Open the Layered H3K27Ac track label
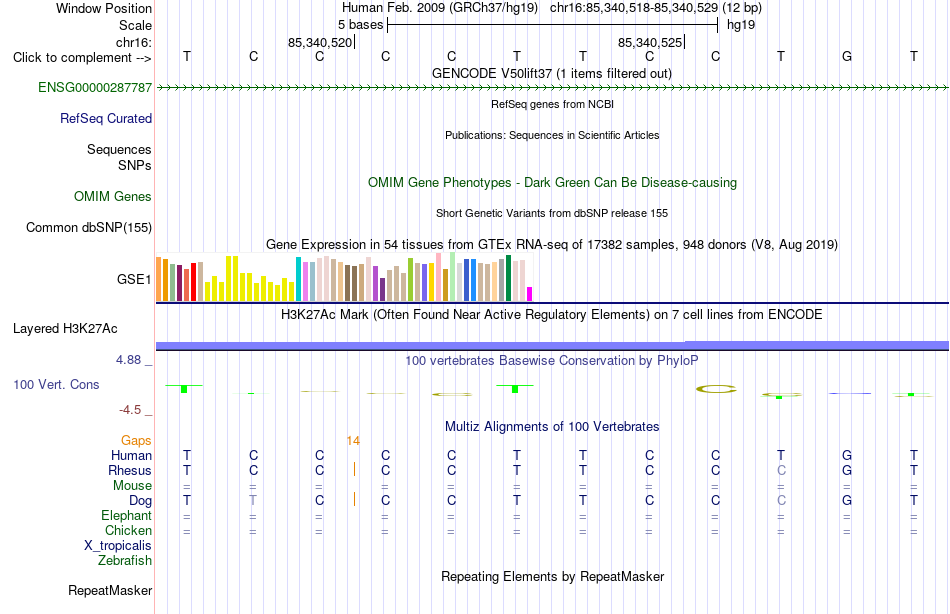 [65, 329]
